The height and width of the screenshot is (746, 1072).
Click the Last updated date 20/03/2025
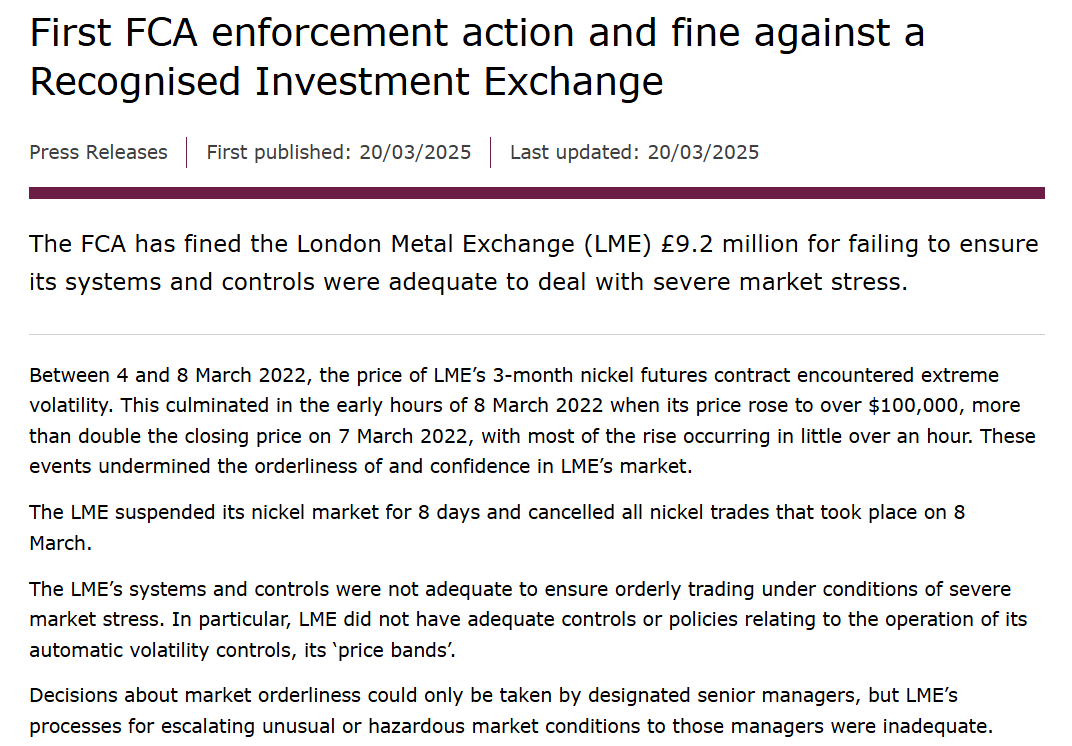coord(703,153)
